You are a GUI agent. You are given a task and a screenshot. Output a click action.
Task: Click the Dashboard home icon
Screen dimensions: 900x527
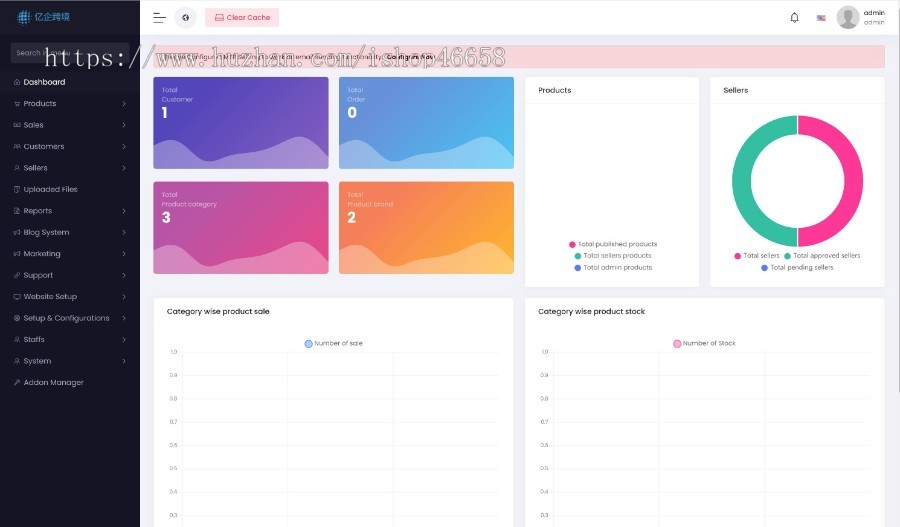(17, 82)
